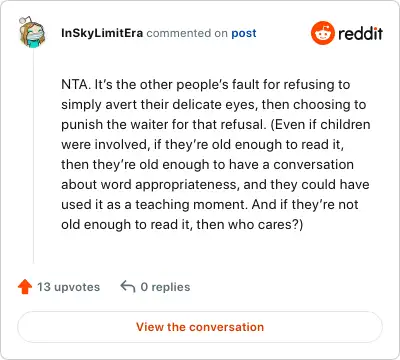Click the "View the conversation" button
The height and width of the screenshot is (360, 400).
click(x=200, y=327)
